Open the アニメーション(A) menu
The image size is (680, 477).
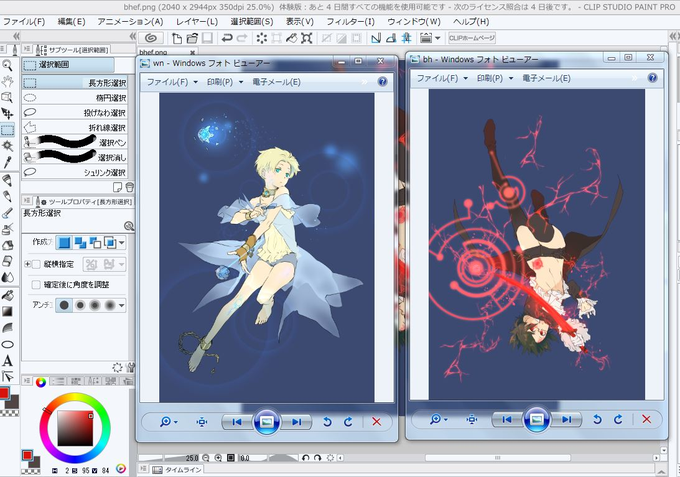point(130,21)
